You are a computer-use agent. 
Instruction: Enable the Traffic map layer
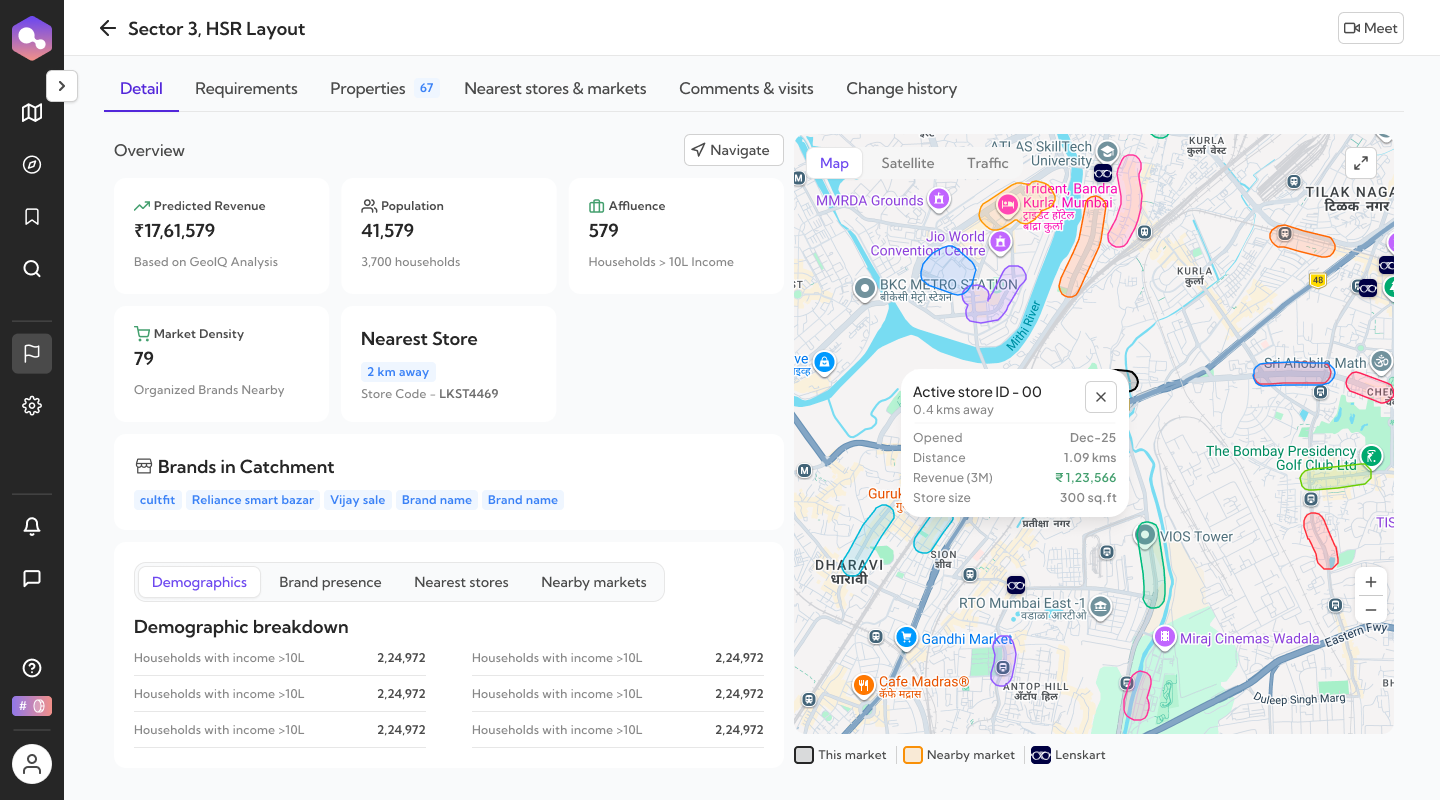tap(987, 163)
